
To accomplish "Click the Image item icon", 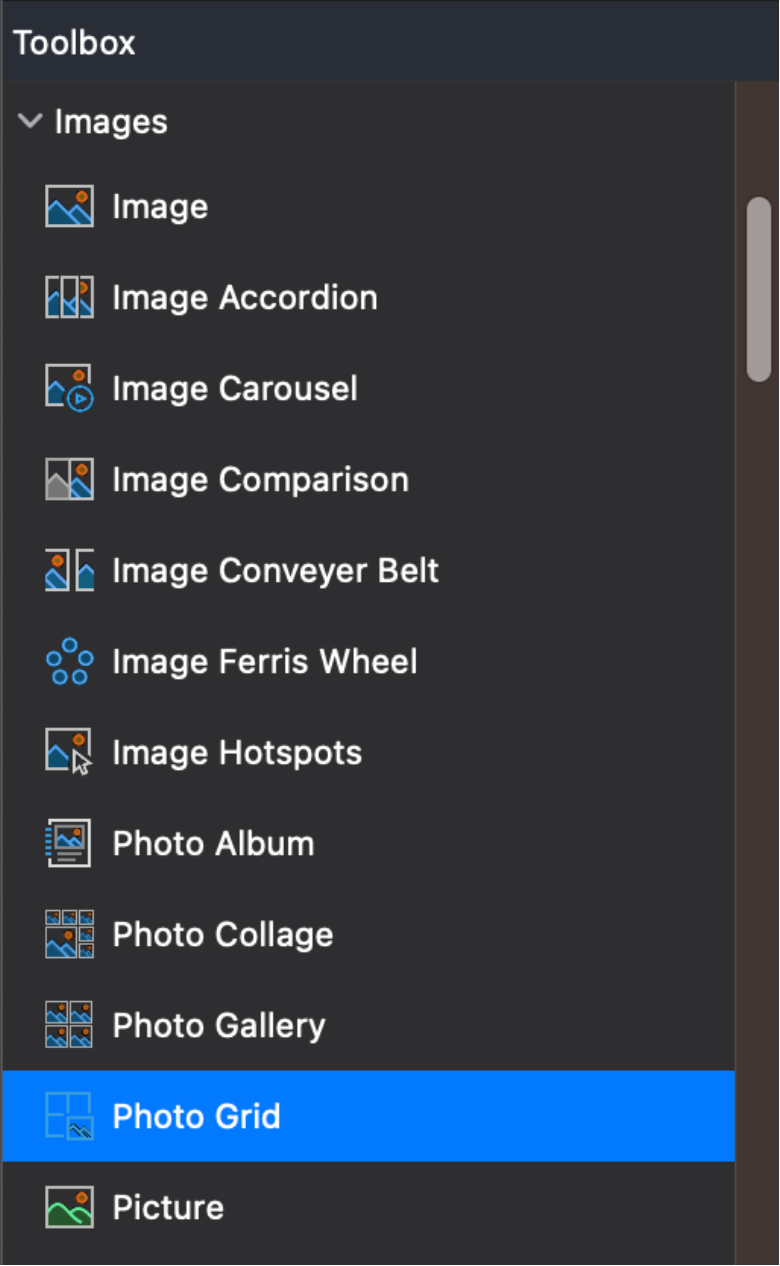I will click(x=70, y=207).
